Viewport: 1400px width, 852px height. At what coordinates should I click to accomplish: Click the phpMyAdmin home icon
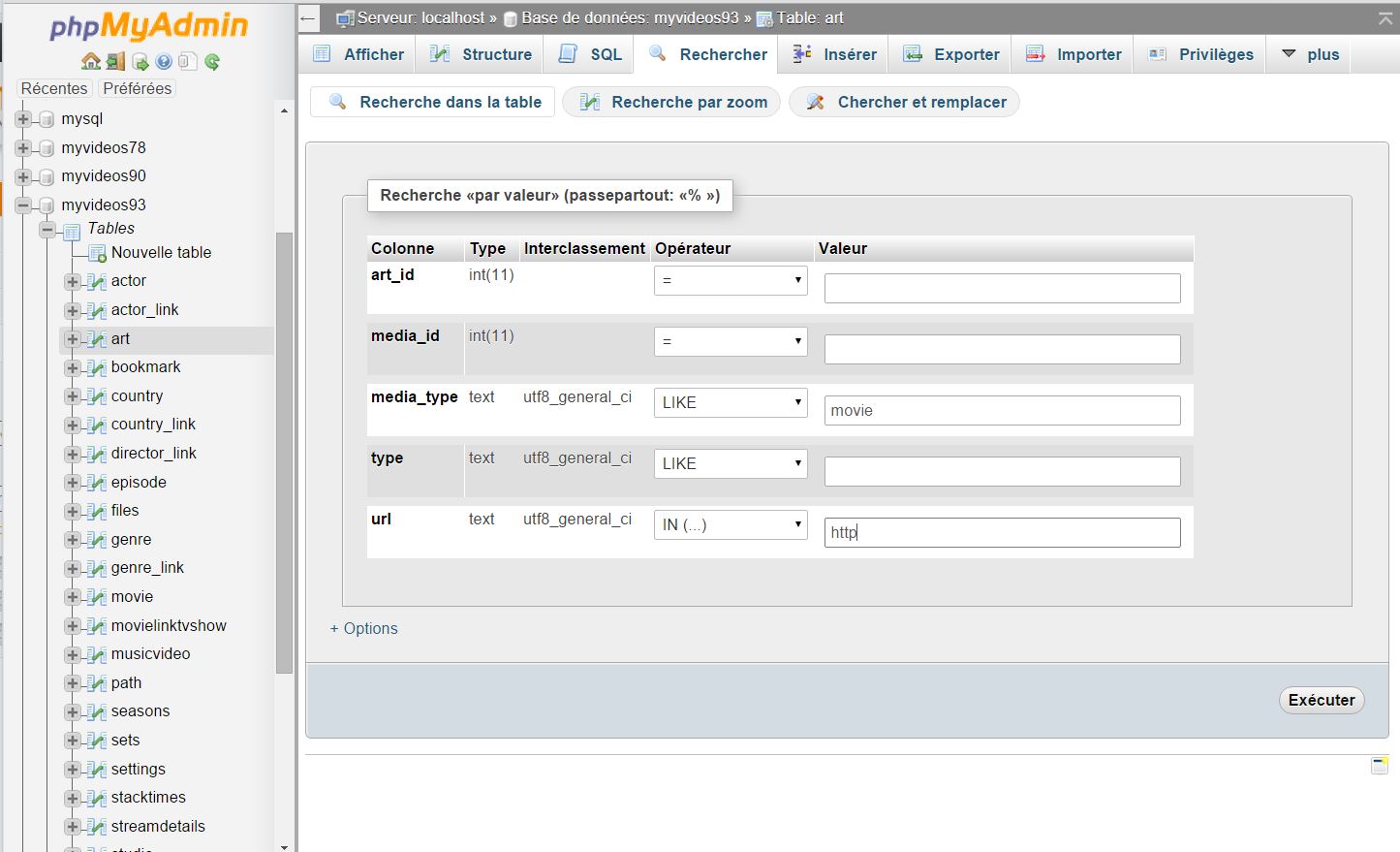[x=91, y=62]
